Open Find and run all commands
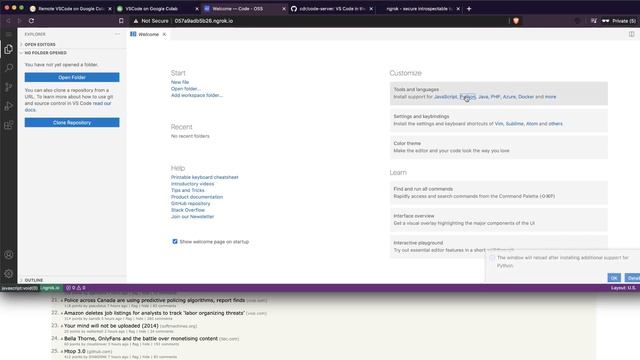Viewport: 640px width, 360px height. tap(498, 193)
